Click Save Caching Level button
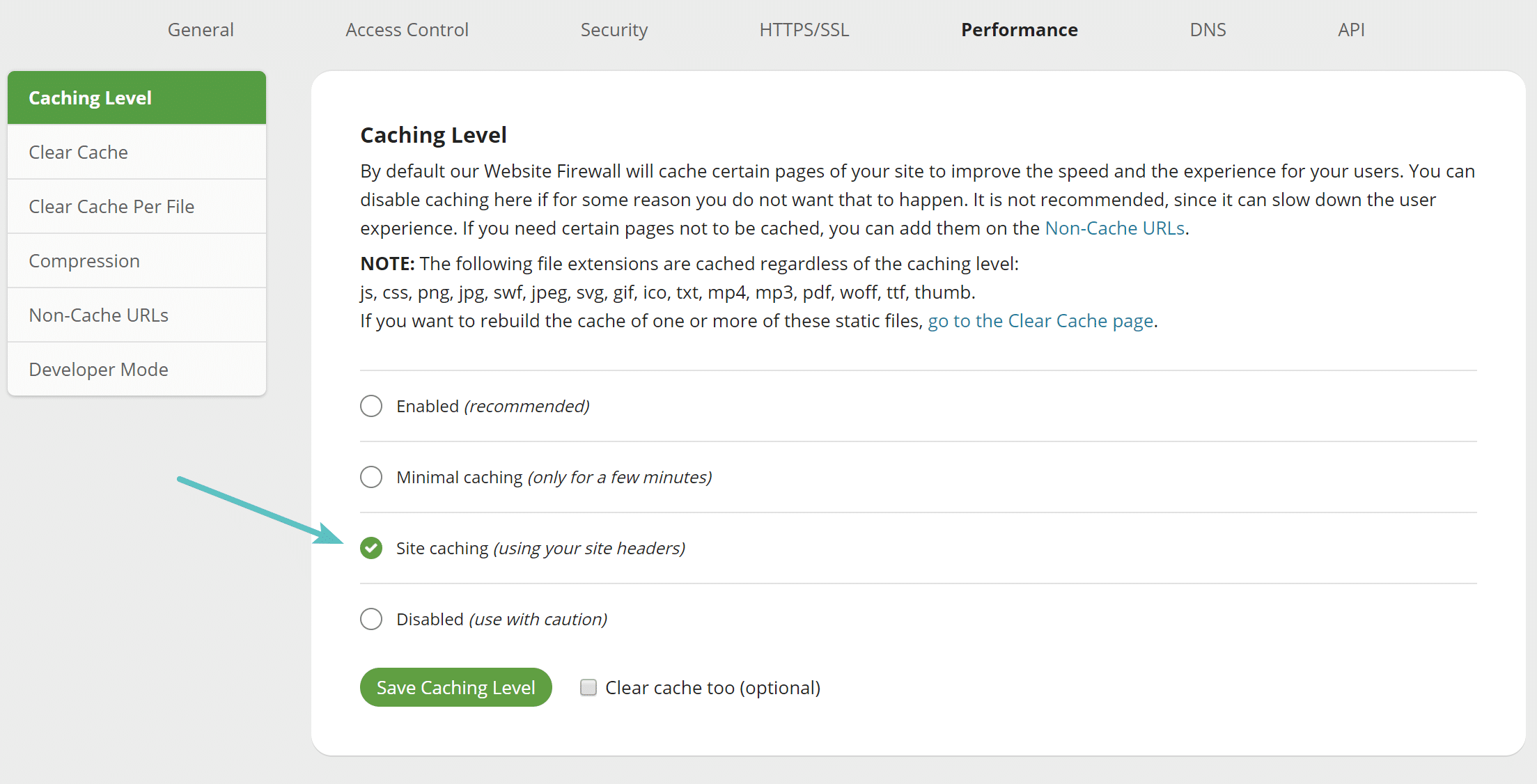Viewport: 1537px width, 784px height. point(455,688)
